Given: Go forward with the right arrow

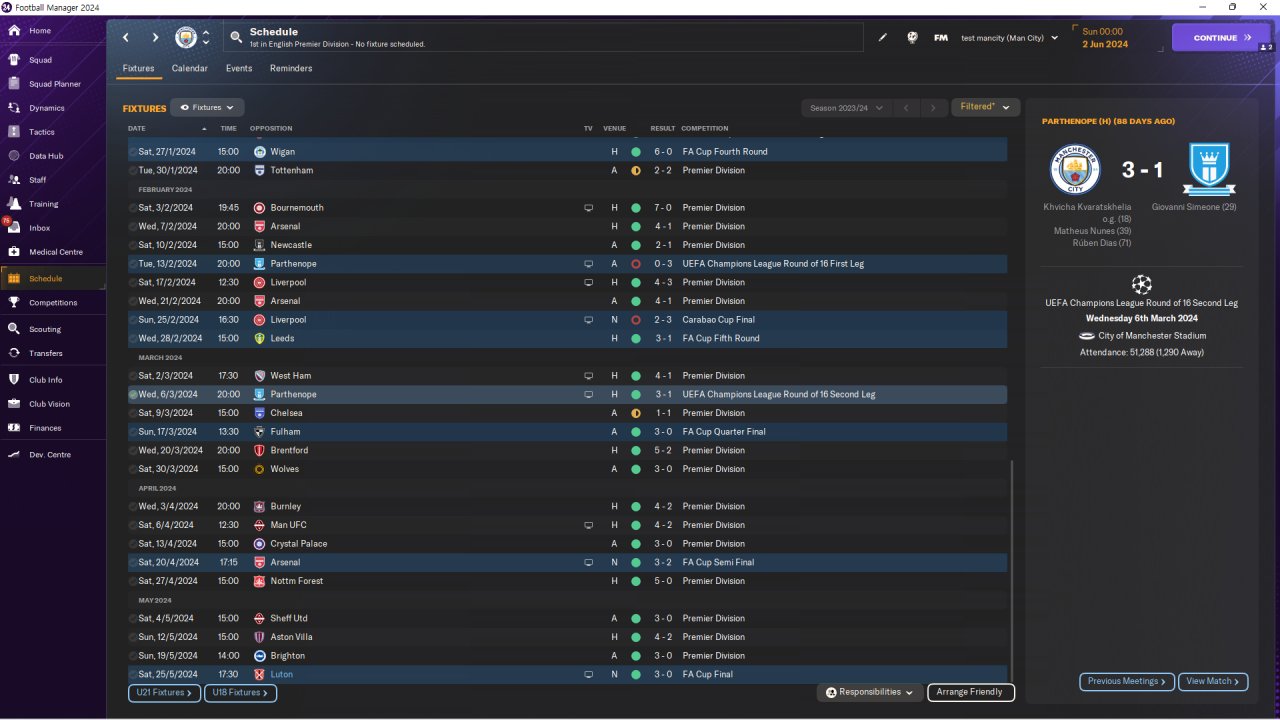Looking at the screenshot, I should pyautogui.click(x=155, y=38).
